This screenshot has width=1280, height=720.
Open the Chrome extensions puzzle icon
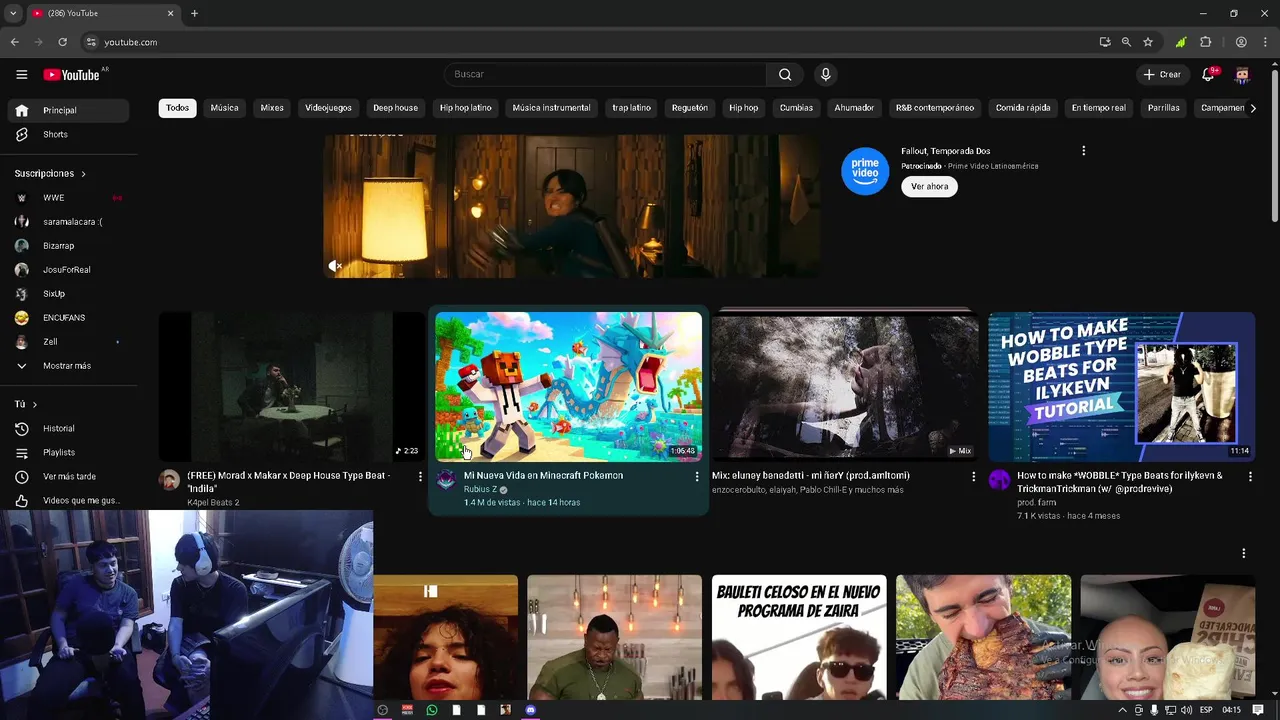1205,42
